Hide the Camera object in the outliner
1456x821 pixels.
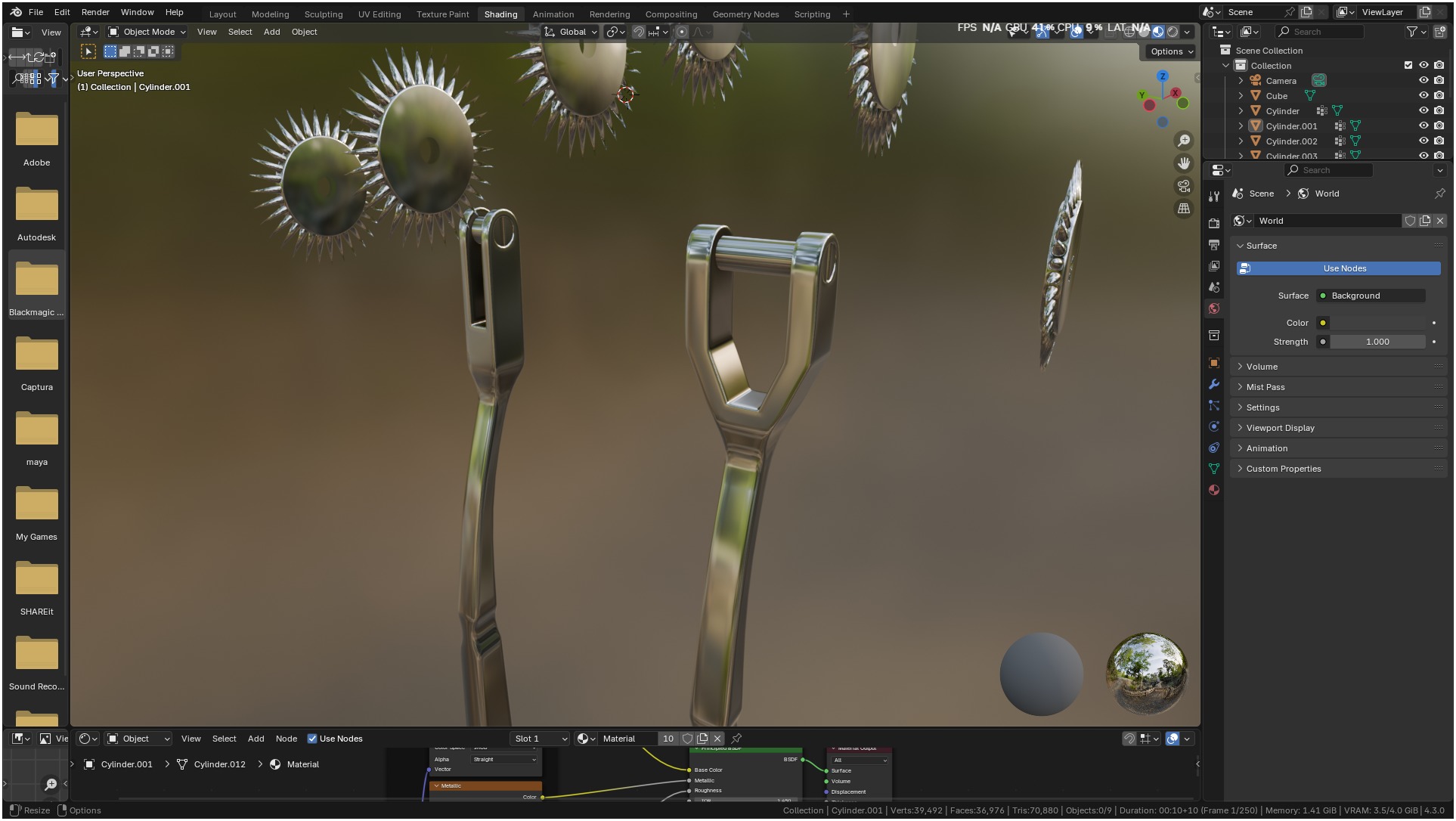[x=1423, y=81]
